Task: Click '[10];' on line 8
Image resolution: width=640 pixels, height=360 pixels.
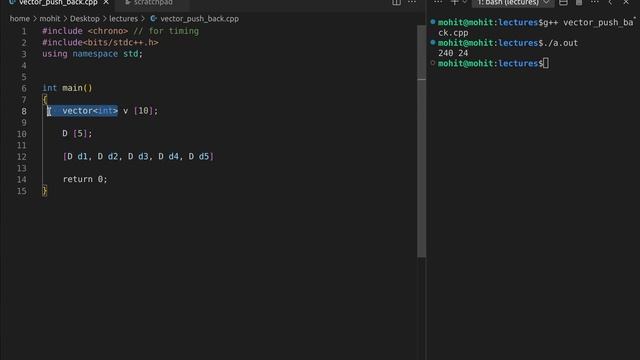Action: pyautogui.click(x=146, y=111)
